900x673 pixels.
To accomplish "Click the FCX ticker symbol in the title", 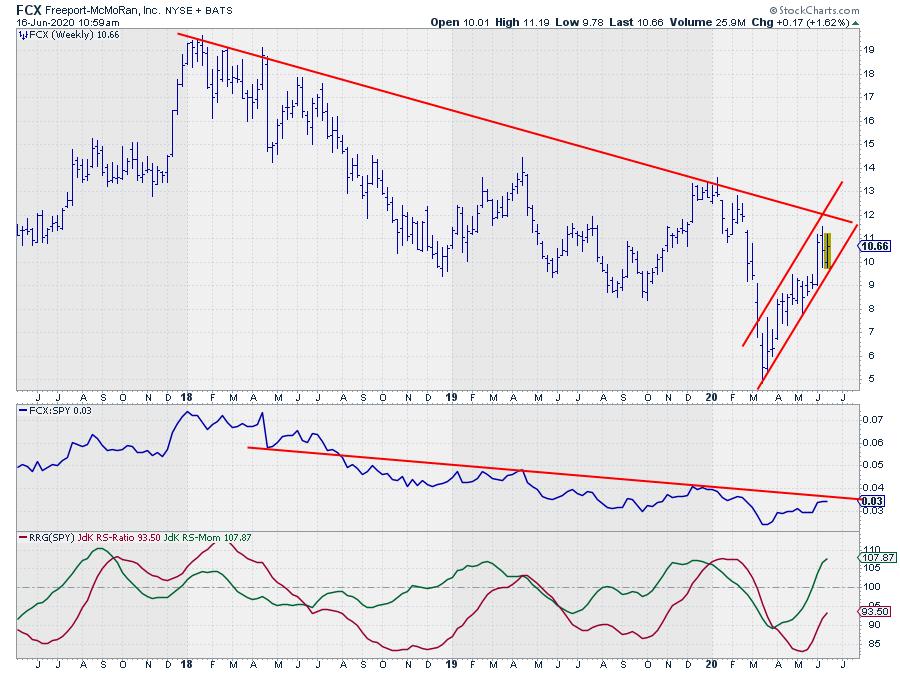I will (29, 10).
